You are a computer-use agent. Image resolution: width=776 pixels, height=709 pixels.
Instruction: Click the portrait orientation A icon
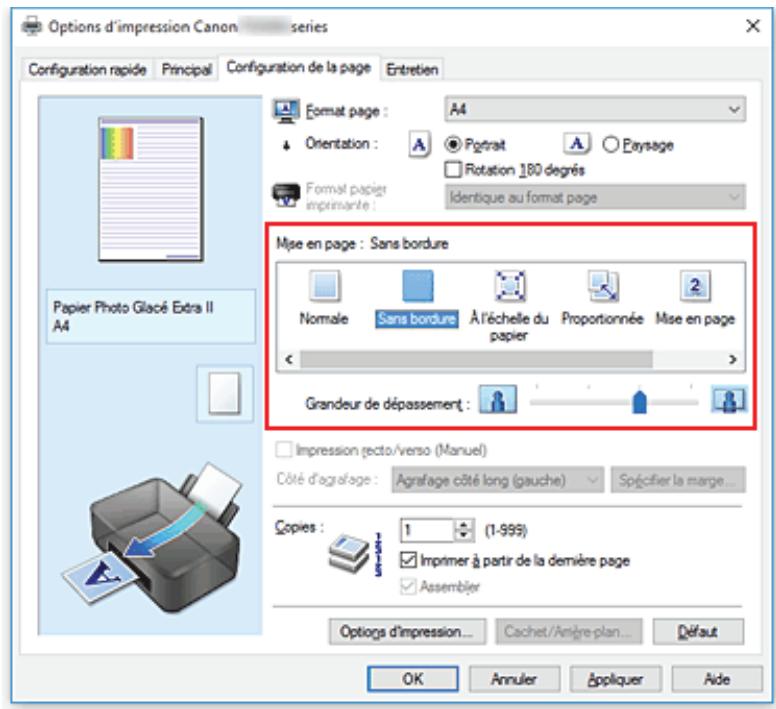point(419,144)
